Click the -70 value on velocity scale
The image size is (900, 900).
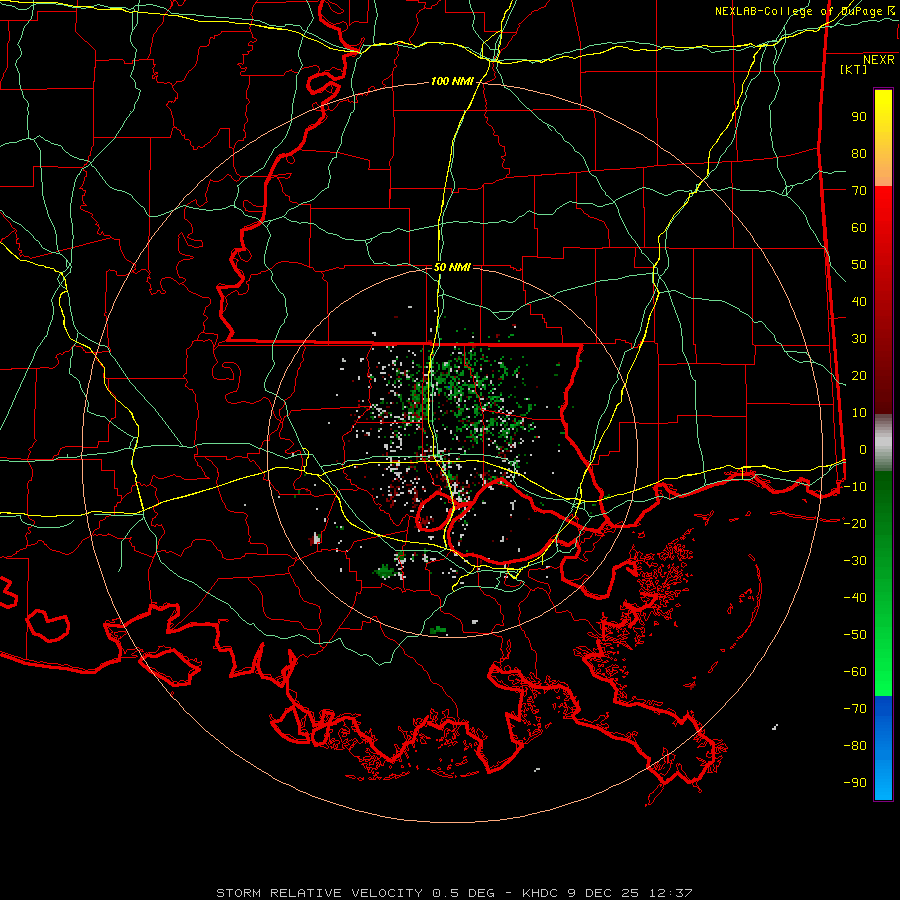[855, 709]
